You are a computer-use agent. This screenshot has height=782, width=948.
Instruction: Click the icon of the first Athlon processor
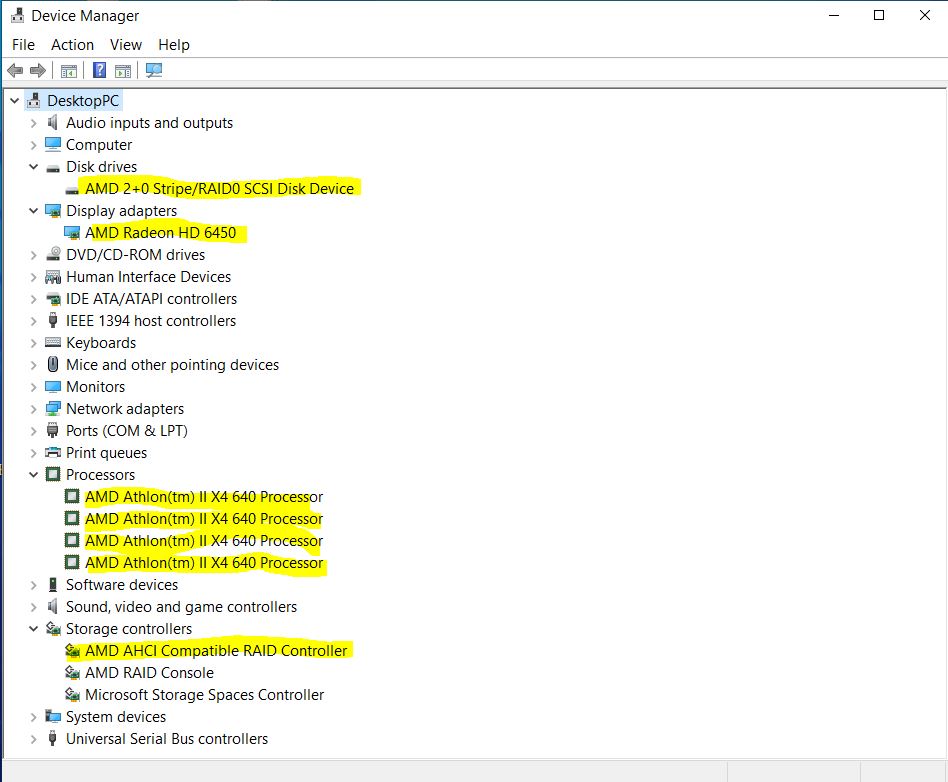point(72,497)
